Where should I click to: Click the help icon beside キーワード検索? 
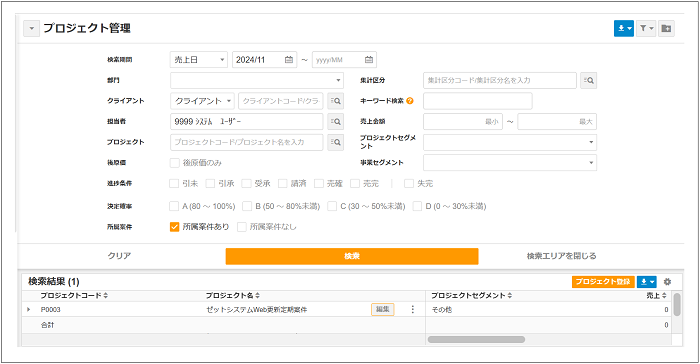410,101
